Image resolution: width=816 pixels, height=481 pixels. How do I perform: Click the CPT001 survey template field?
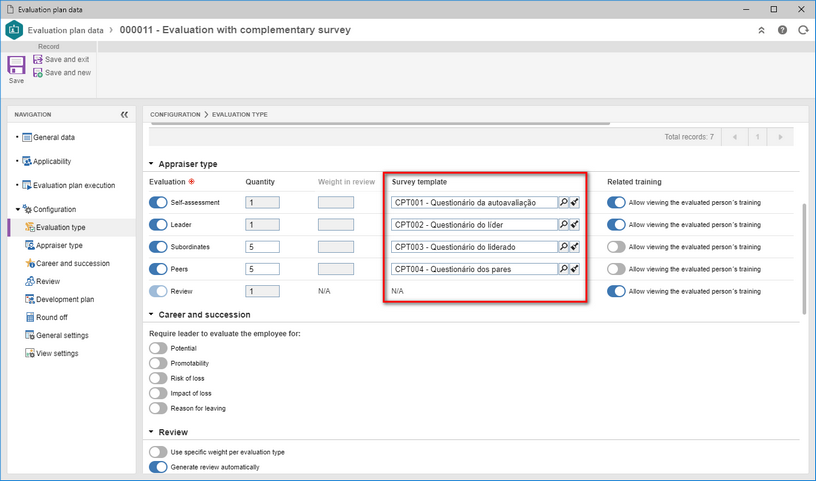point(474,202)
